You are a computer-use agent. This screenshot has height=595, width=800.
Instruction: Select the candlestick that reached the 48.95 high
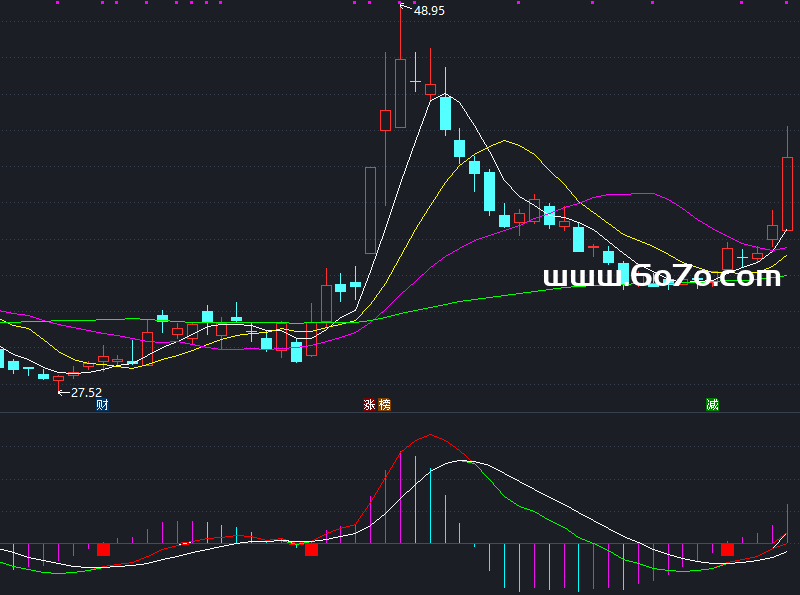pos(401,93)
